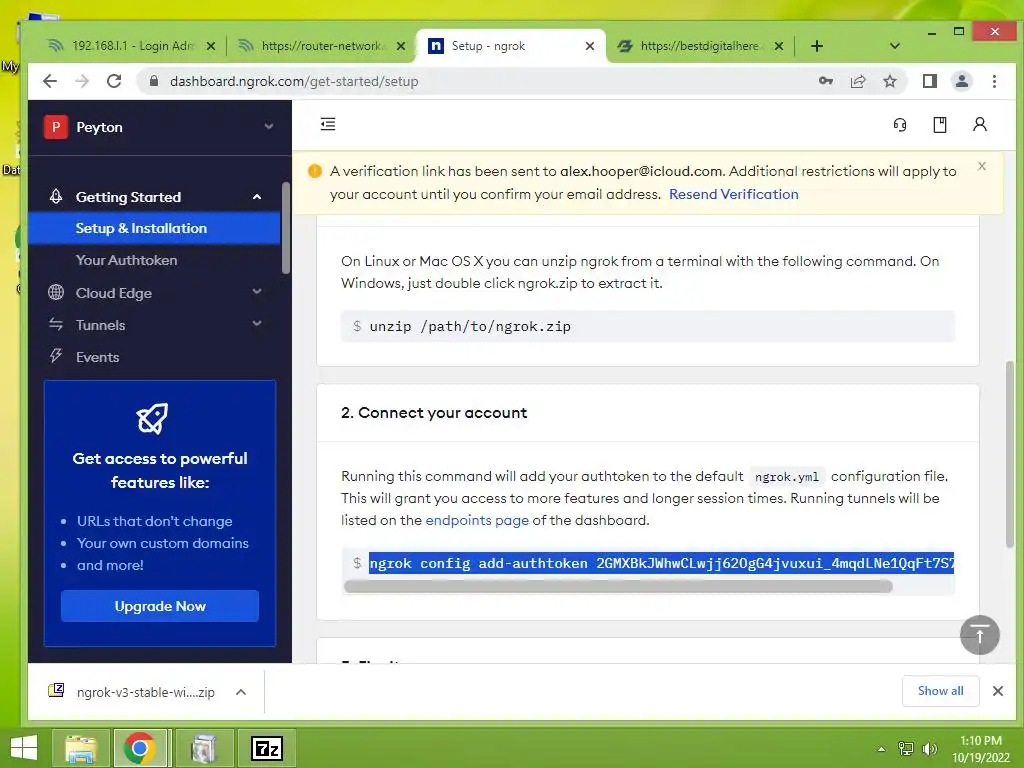
Task: Close the router-network tab
Action: 400,46
